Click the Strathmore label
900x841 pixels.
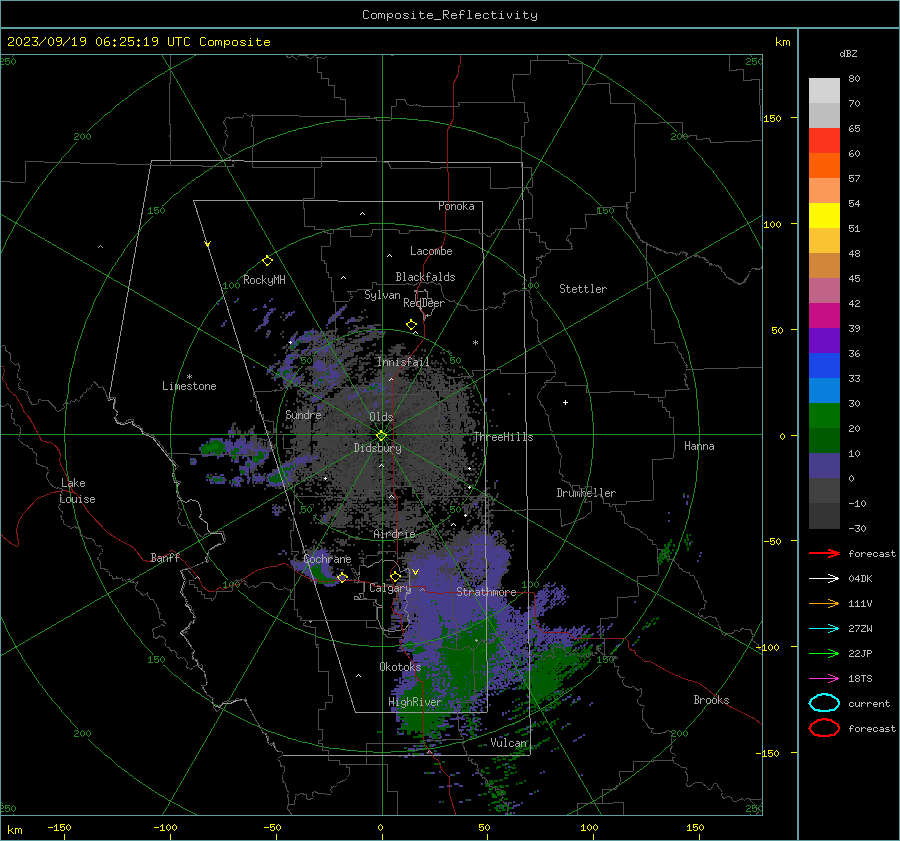(x=486, y=592)
